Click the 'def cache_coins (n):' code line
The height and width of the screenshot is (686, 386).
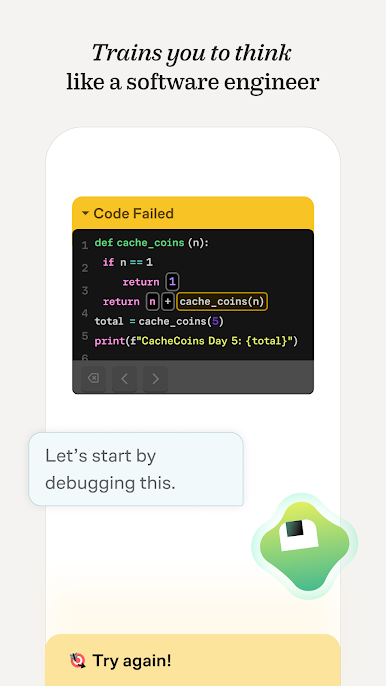[x=152, y=243]
